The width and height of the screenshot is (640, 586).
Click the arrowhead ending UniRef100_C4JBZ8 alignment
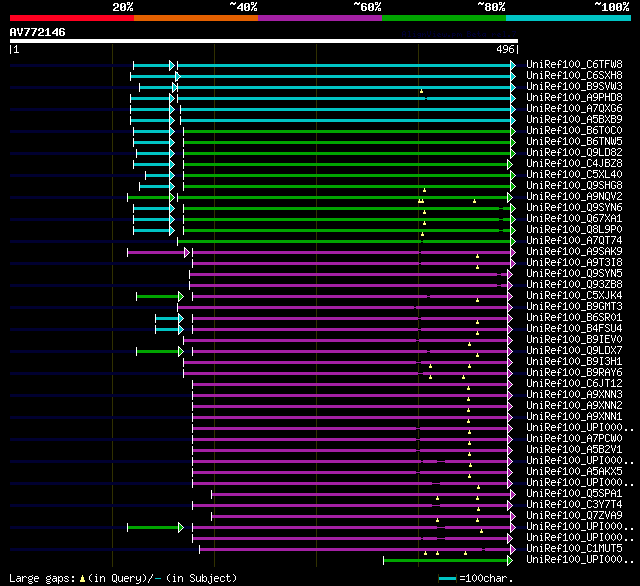[x=509, y=164]
